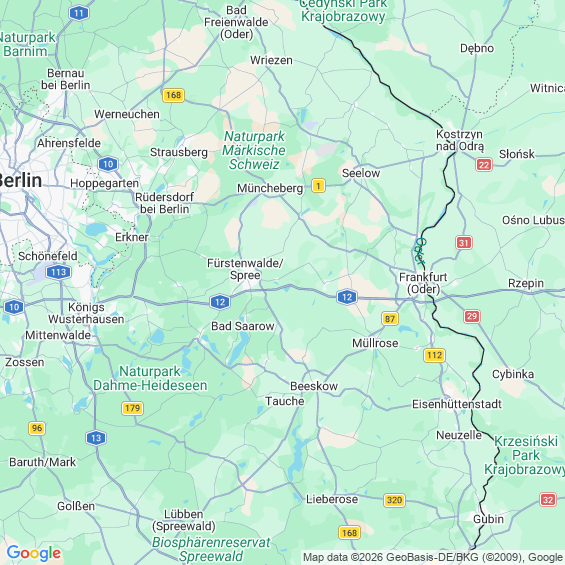Click the red 22 road shield near Słońsk
Viewport: 565px width, 565px height.
point(484,165)
